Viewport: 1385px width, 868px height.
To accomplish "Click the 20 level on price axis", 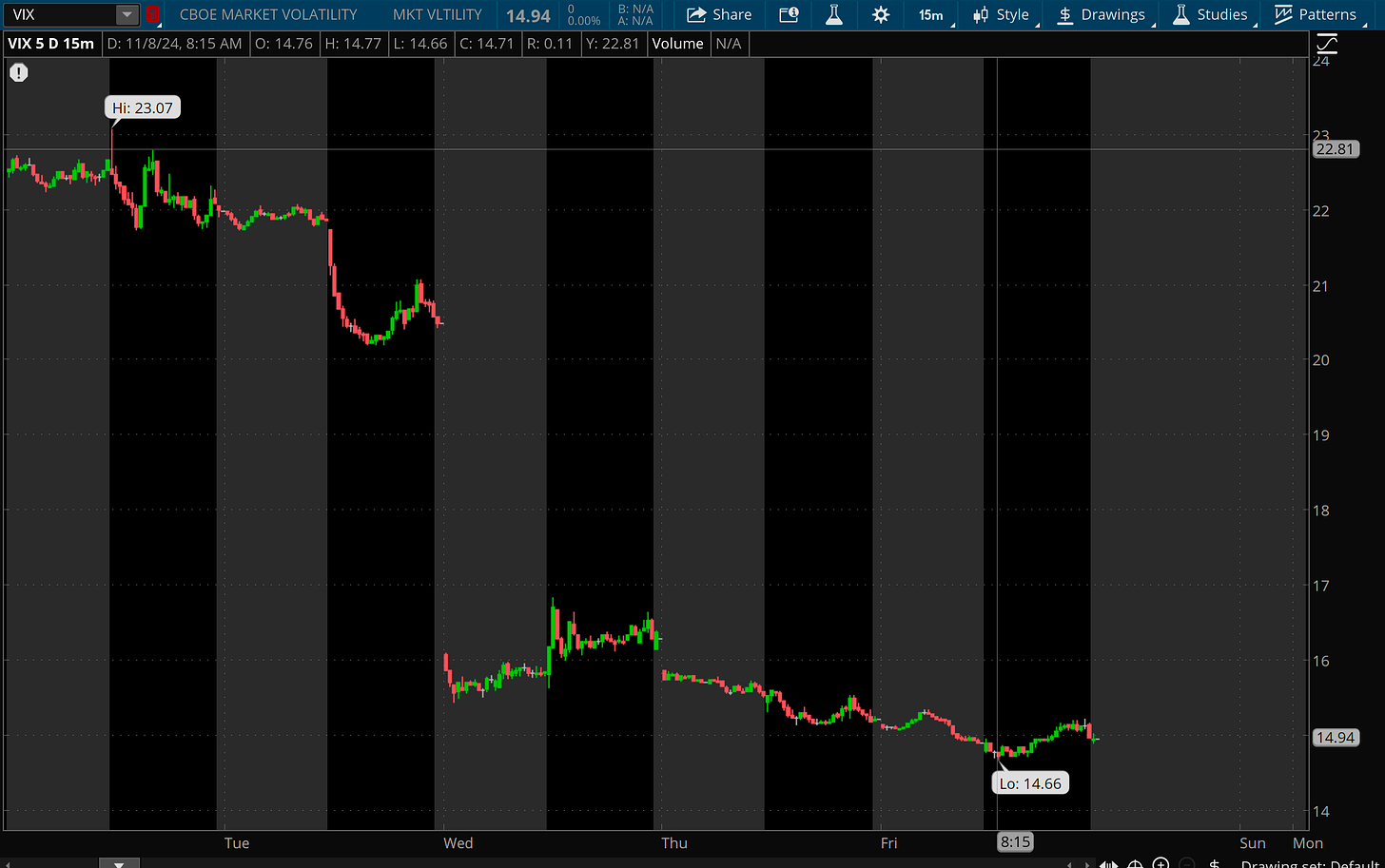I will coord(1321,360).
